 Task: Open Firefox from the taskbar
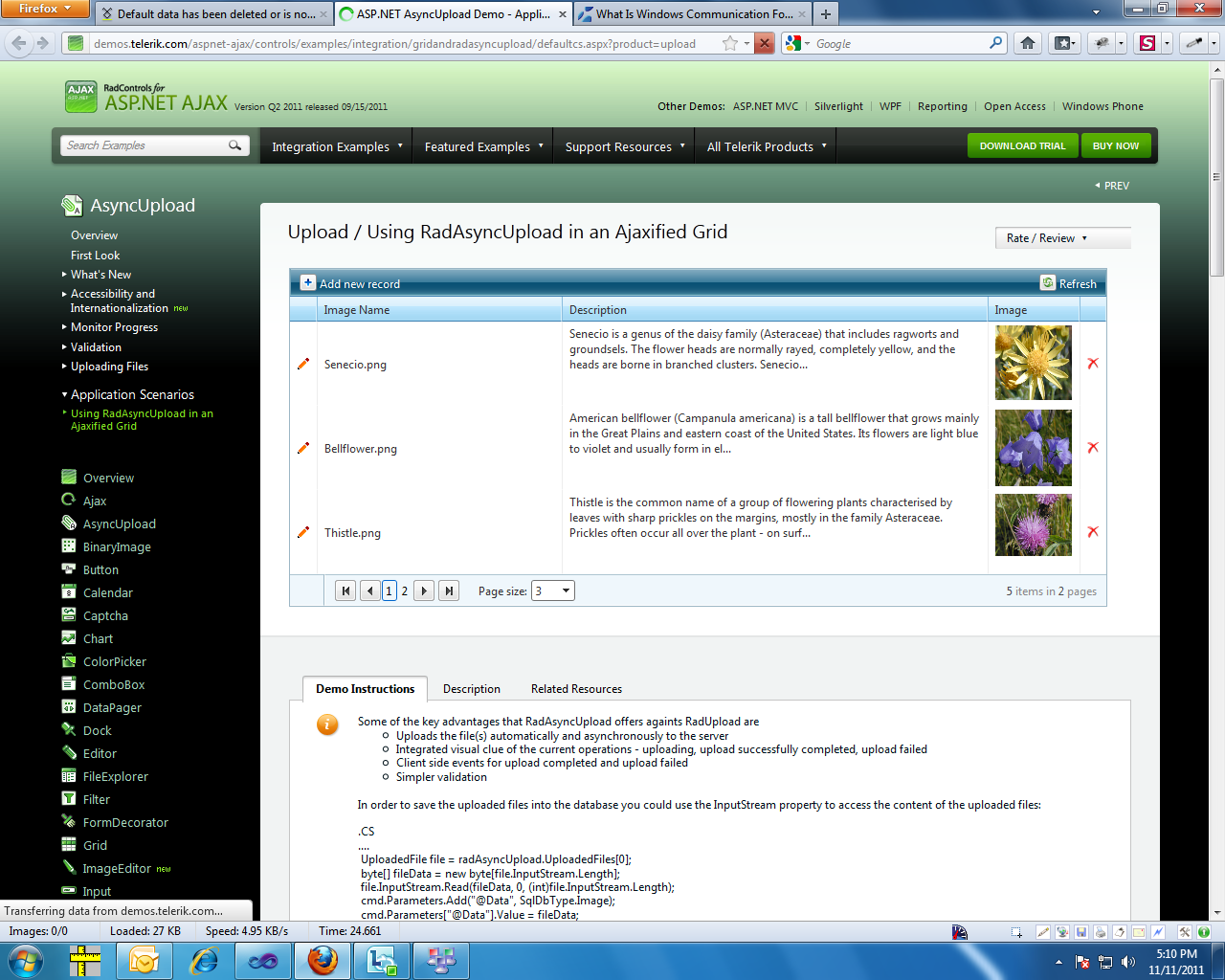coord(323,960)
